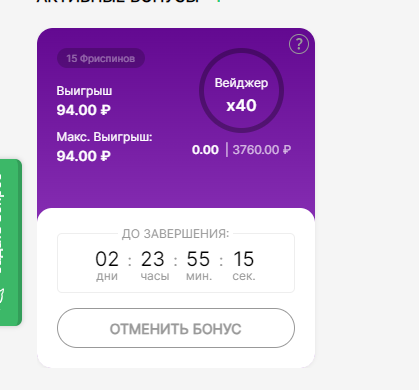
Task: Click the 02 дни countdown cell
Action: click(107, 265)
